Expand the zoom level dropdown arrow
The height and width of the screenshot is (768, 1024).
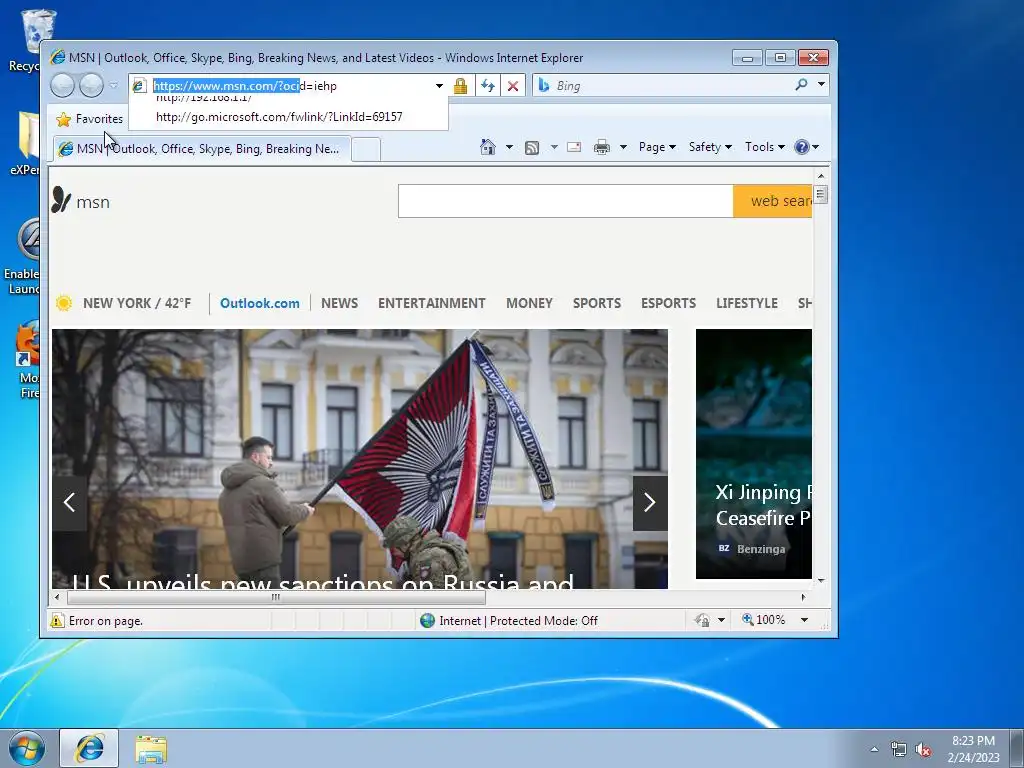coord(805,620)
